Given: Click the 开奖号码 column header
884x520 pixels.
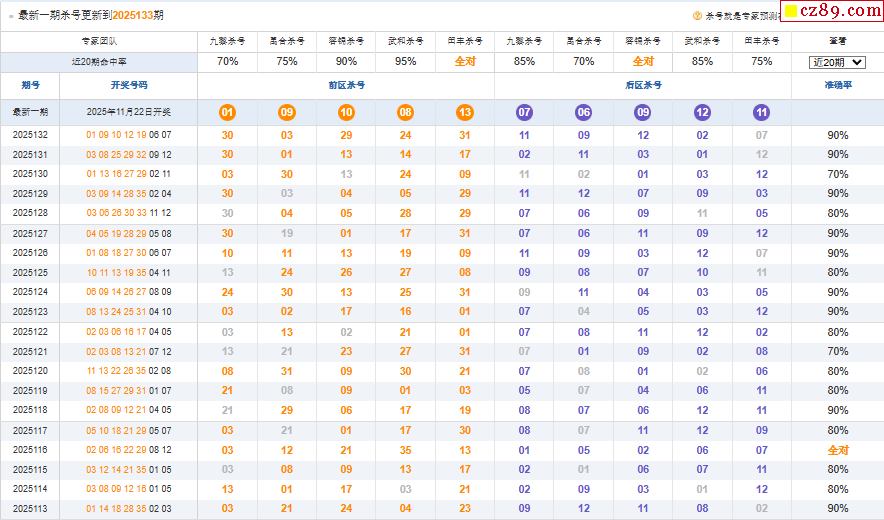Looking at the screenshot, I should (x=128, y=86).
